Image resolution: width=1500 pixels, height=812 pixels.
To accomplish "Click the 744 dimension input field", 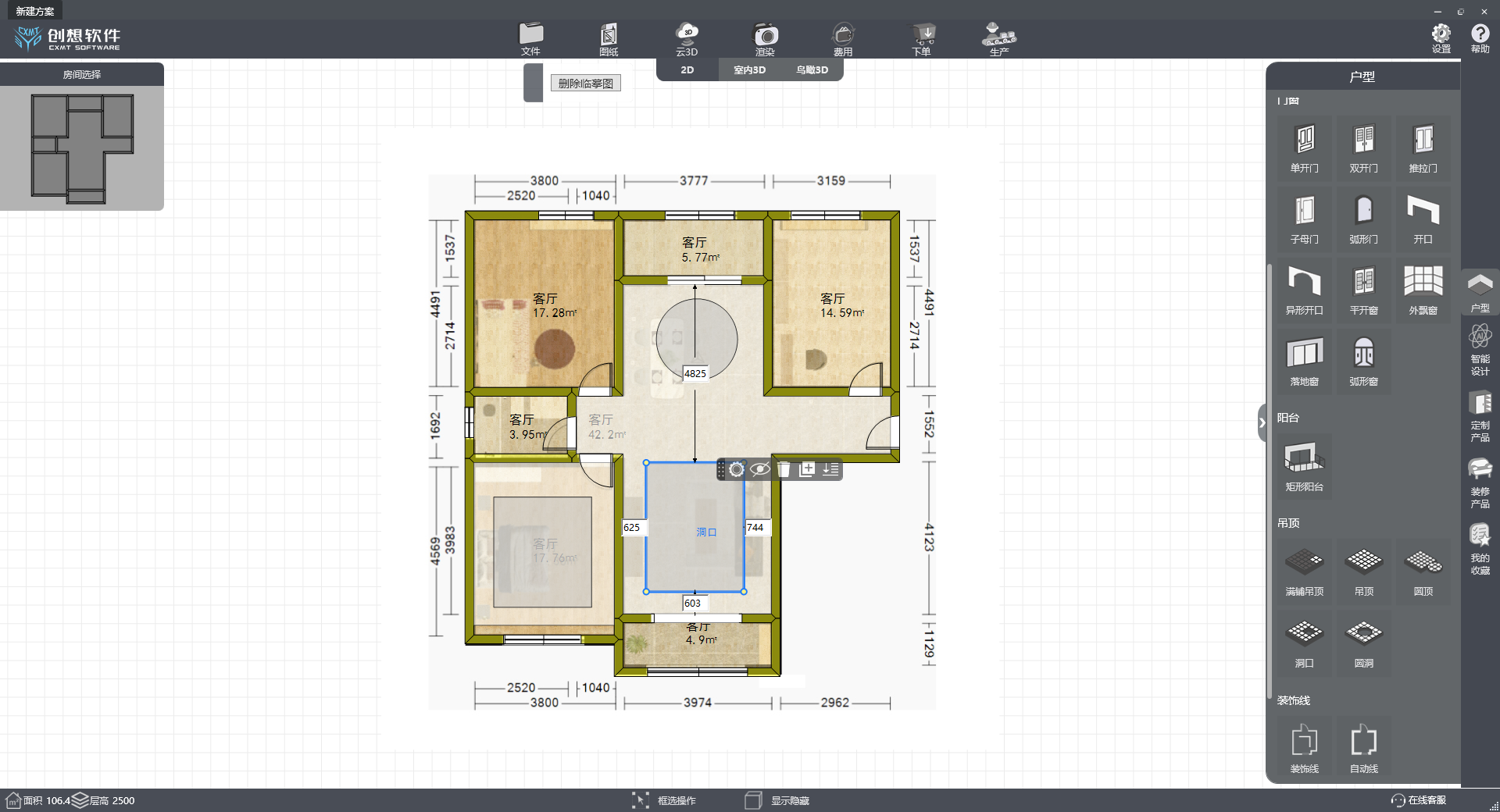I will (757, 527).
